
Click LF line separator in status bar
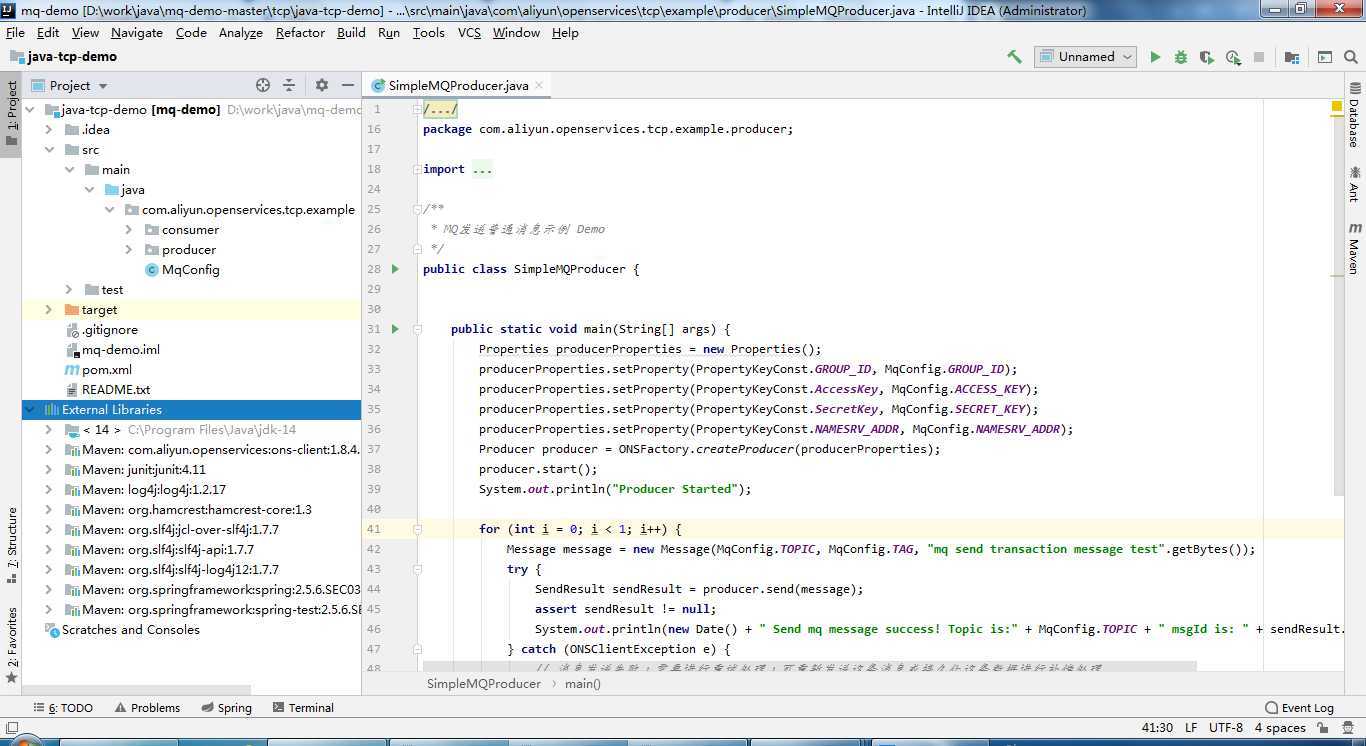point(1191,728)
